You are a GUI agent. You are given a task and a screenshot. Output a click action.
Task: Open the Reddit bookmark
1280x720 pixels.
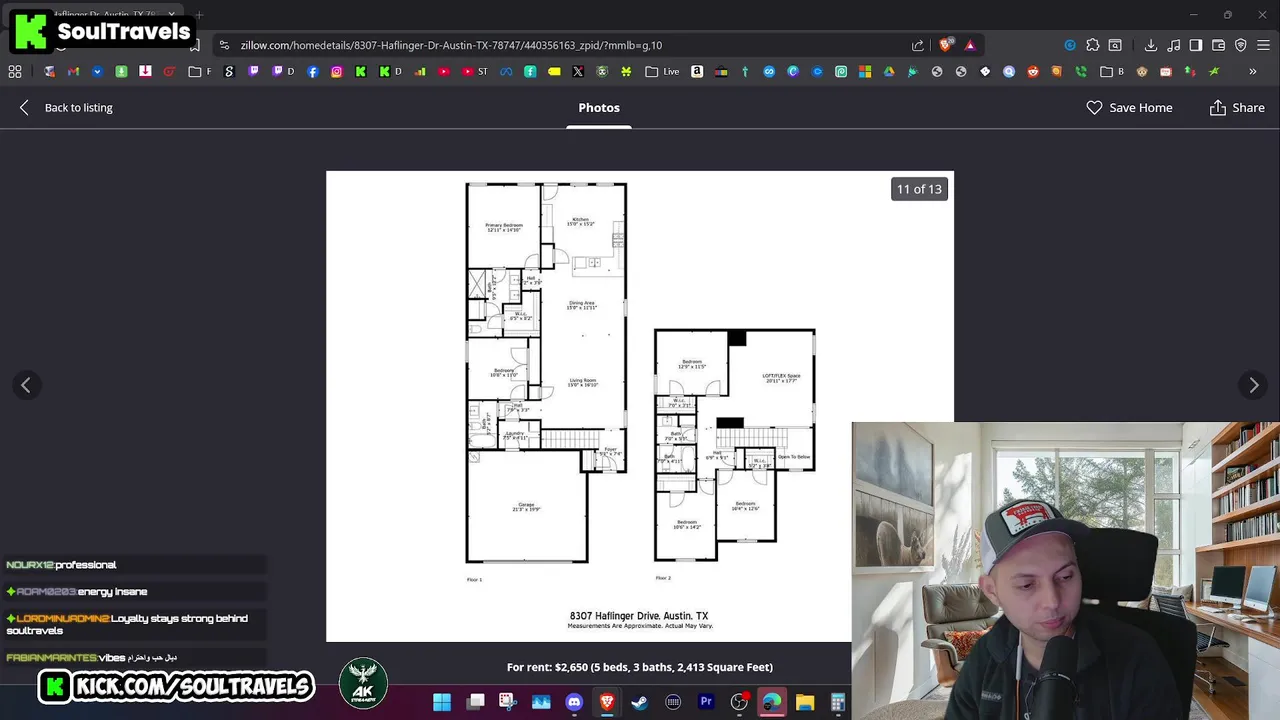[x=1033, y=72]
